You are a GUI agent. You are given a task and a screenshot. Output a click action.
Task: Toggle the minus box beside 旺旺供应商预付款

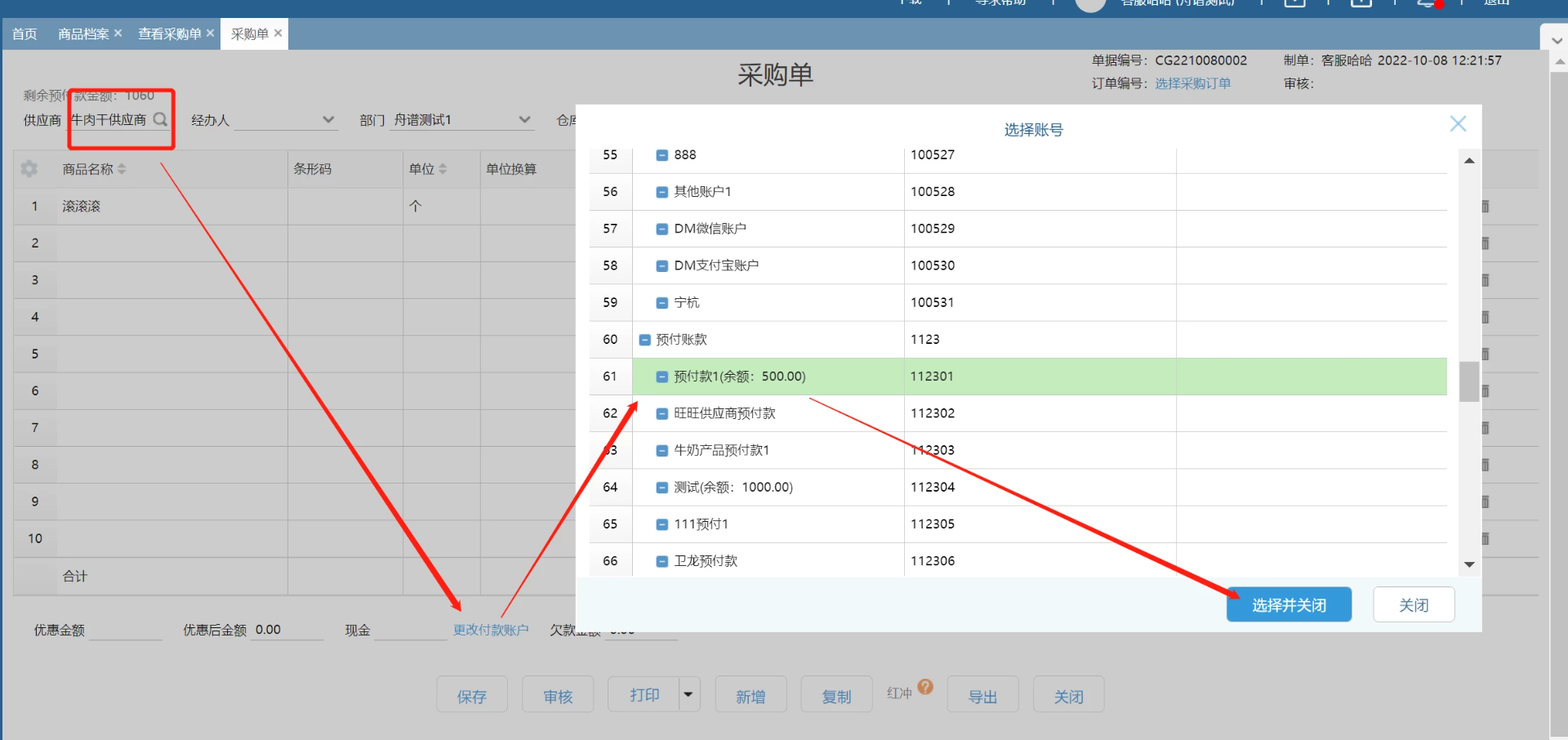point(662,414)
